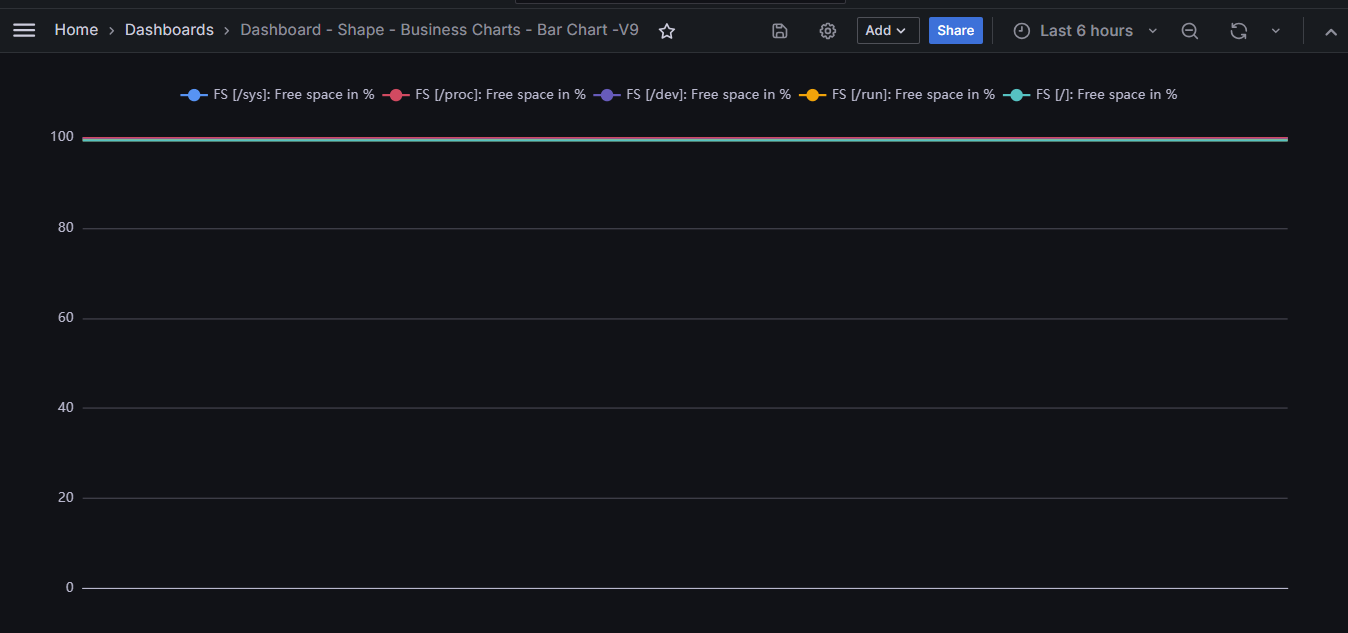Viewport: 1348px width, 633px height.
Task: Toggle FS [/dev] free space series
Action: tap(708, 95)
